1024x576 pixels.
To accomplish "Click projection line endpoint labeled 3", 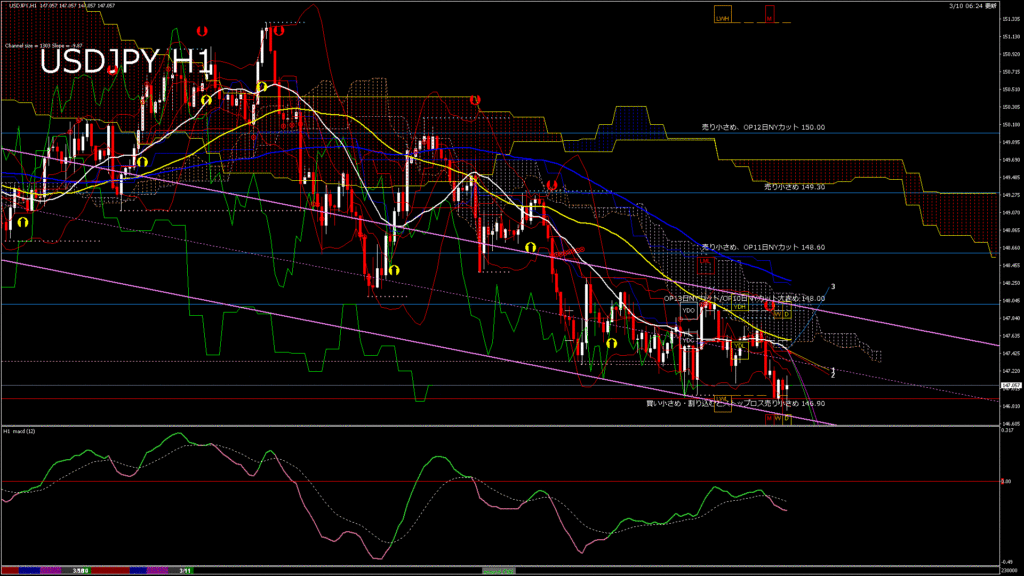I will click(x=833, y=287).
